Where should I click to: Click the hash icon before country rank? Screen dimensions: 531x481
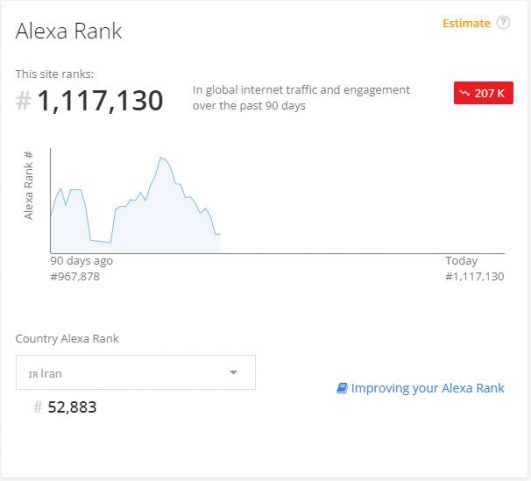[38, 407]
